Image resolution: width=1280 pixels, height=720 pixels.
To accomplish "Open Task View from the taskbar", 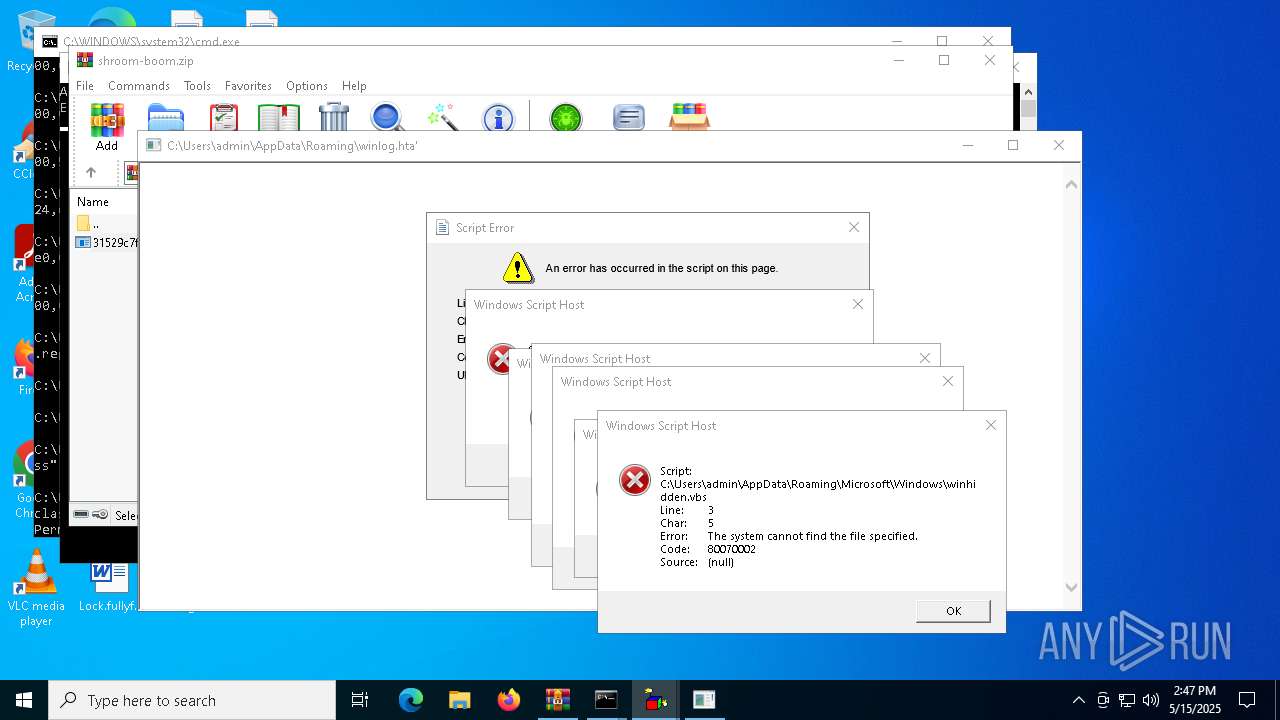I will tap(360, 700).
